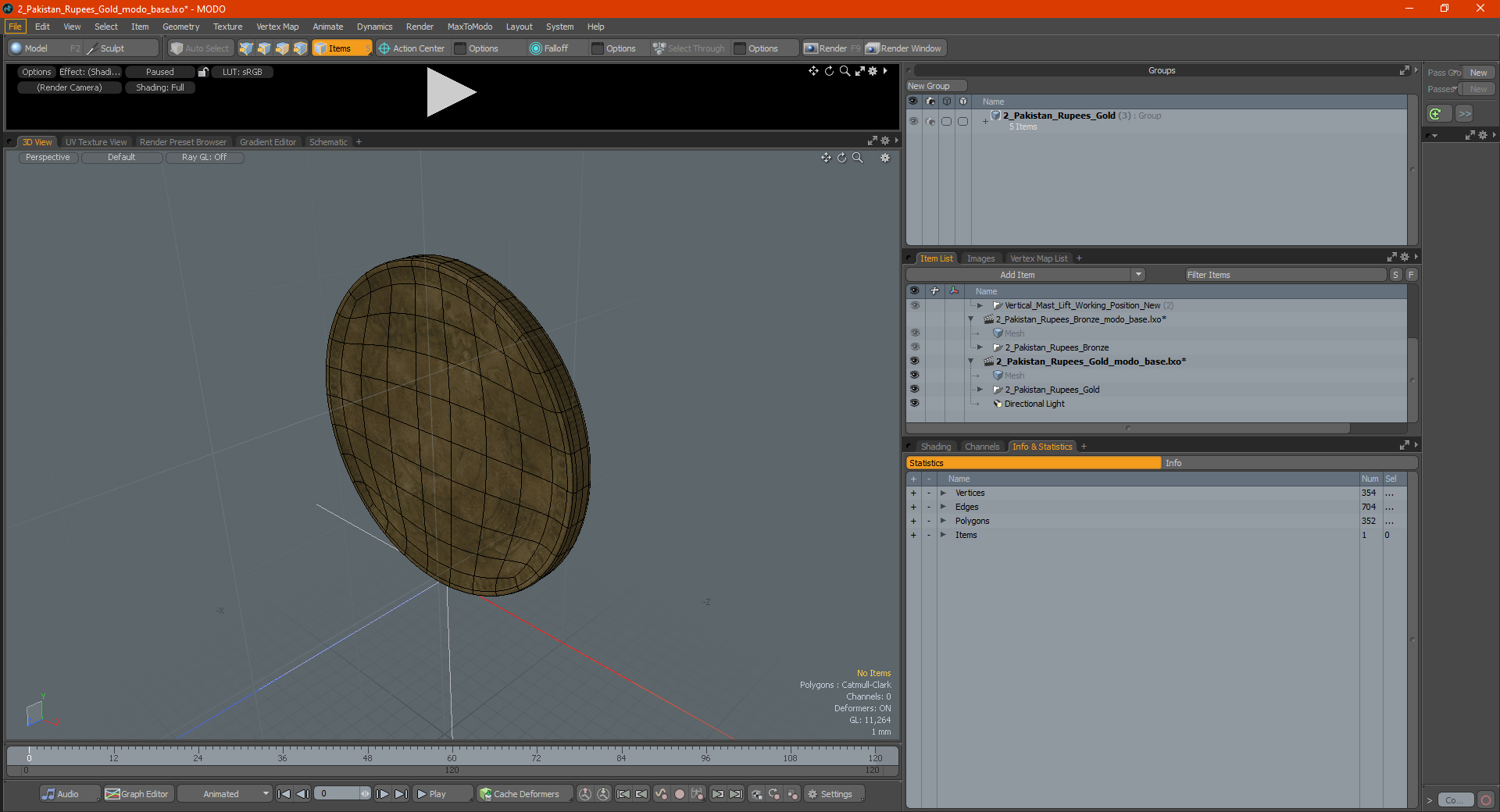Screen dimensions: 1500x812
Task: Step to previous frame
Action: [303, 794]
